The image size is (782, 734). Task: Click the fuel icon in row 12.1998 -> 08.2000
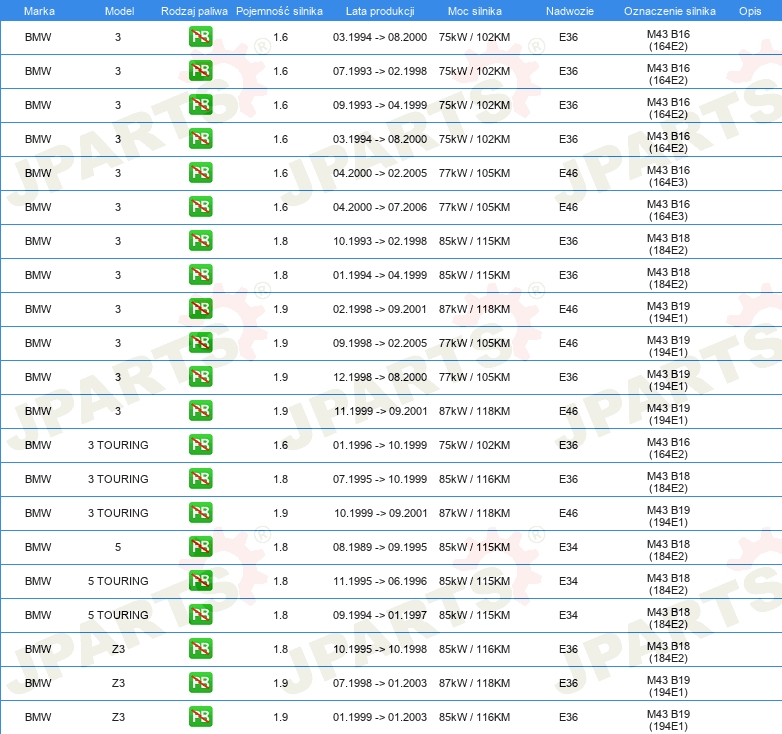(x=200, y=376)
